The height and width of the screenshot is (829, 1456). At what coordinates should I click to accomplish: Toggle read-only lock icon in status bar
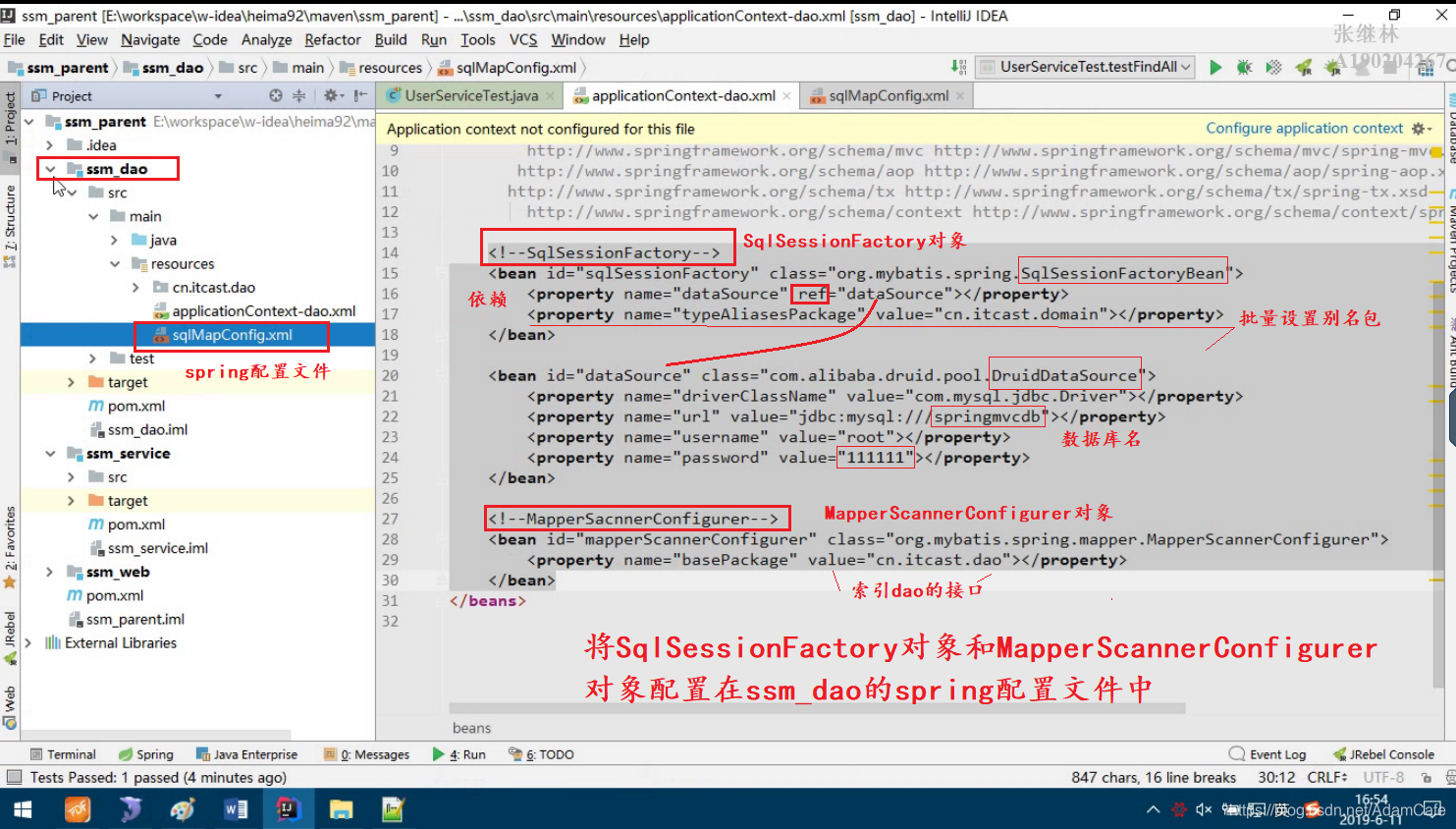[1427, 777]
